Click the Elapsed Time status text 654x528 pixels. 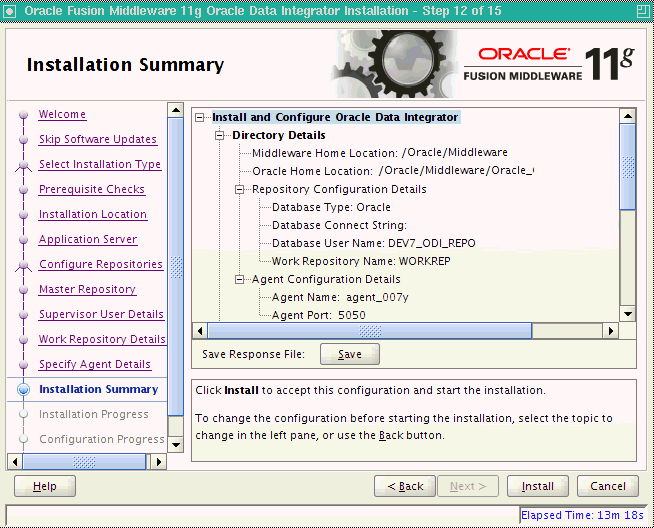[x=582, y=515]
